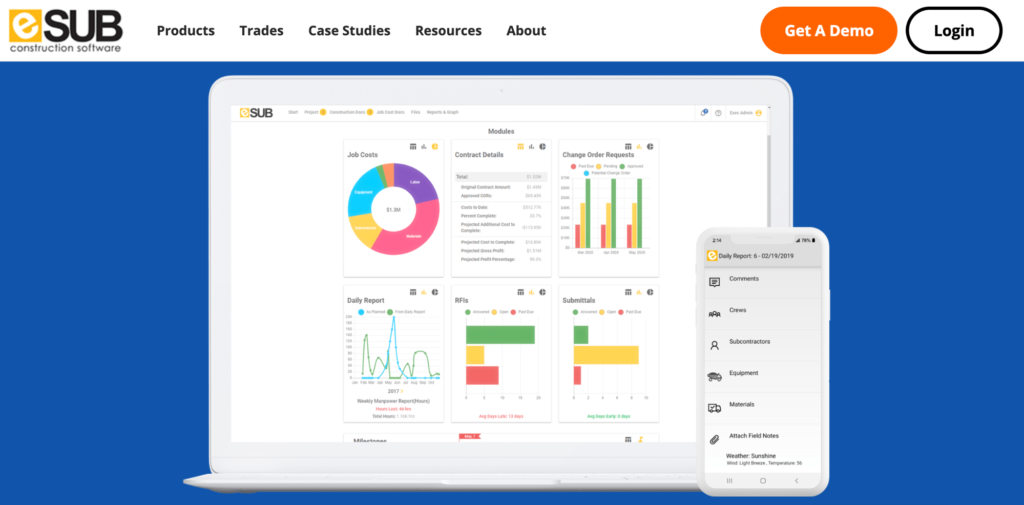This screenshot has width=1024, height=505.
Task: Open the Products menu
Action: coord(185,31)
